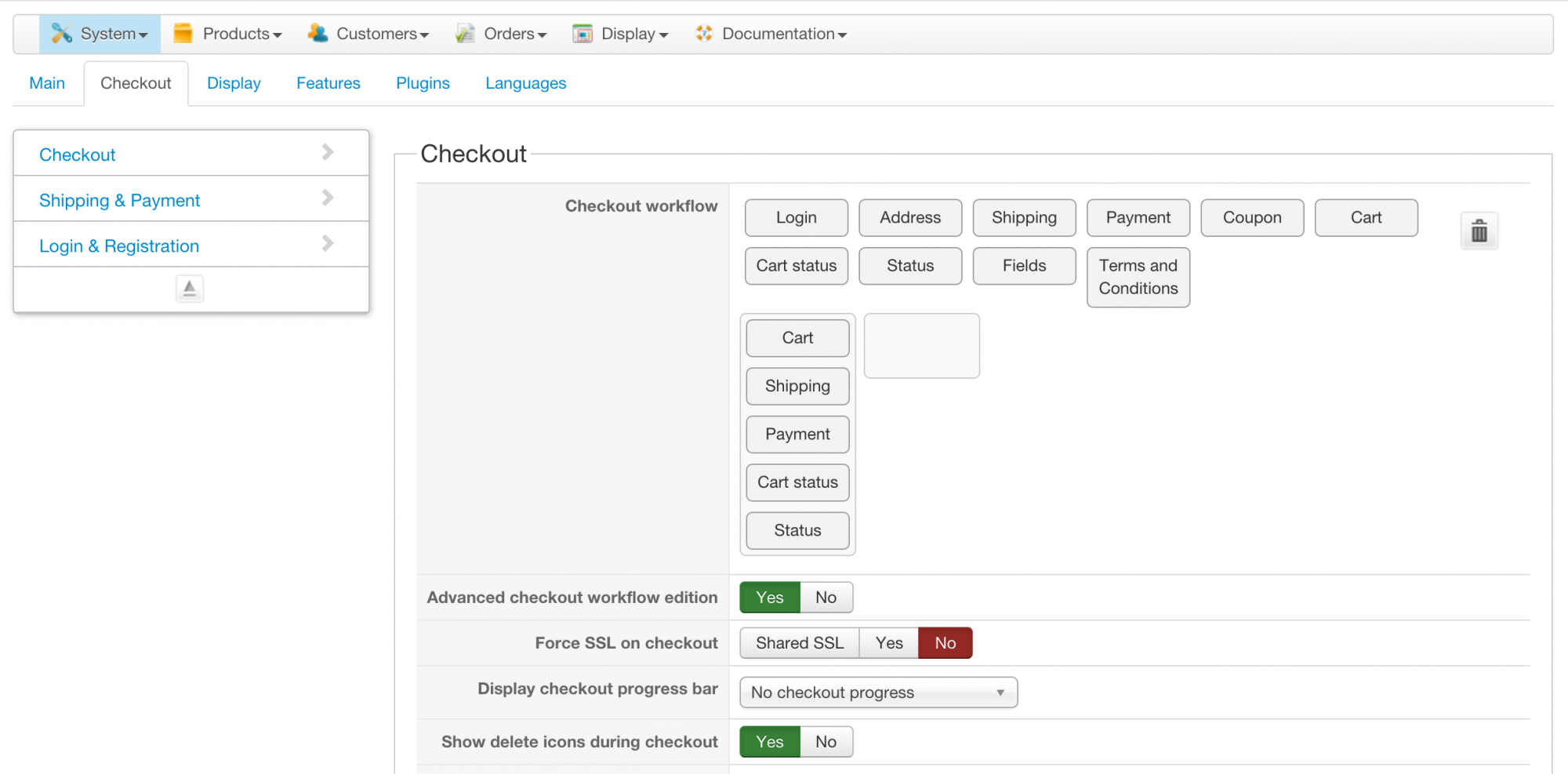Disable Show delete icons during checkout
Viewport: 1568px width, 774px height.
tap(826, 742)
